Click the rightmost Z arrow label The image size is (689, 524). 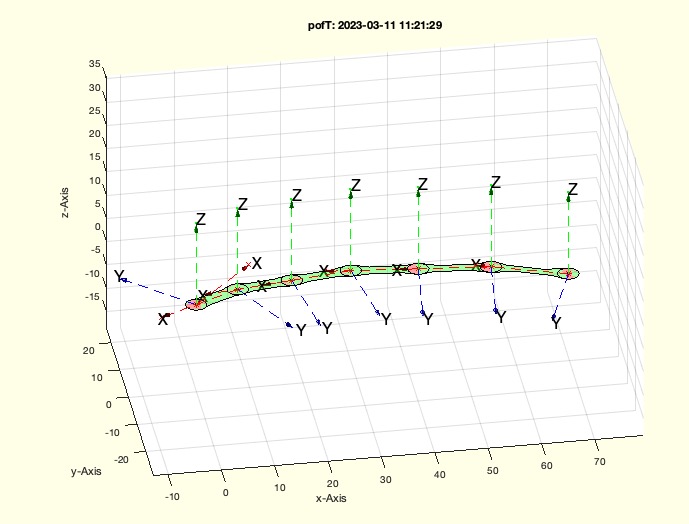[x=573, y=189]
